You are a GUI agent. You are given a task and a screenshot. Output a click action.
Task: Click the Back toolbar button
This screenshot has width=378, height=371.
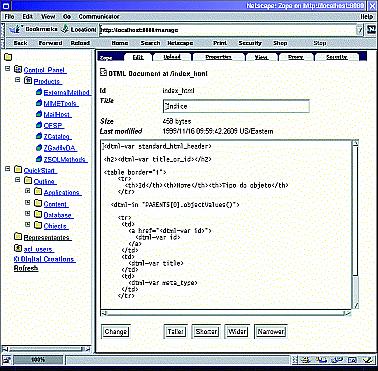point(20,43)
